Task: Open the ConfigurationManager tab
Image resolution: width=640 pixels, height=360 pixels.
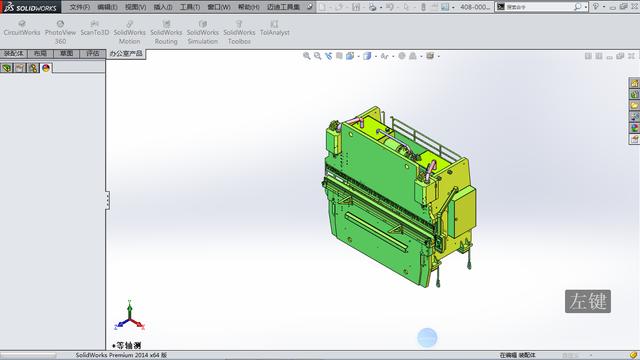Action: [33, 68]
